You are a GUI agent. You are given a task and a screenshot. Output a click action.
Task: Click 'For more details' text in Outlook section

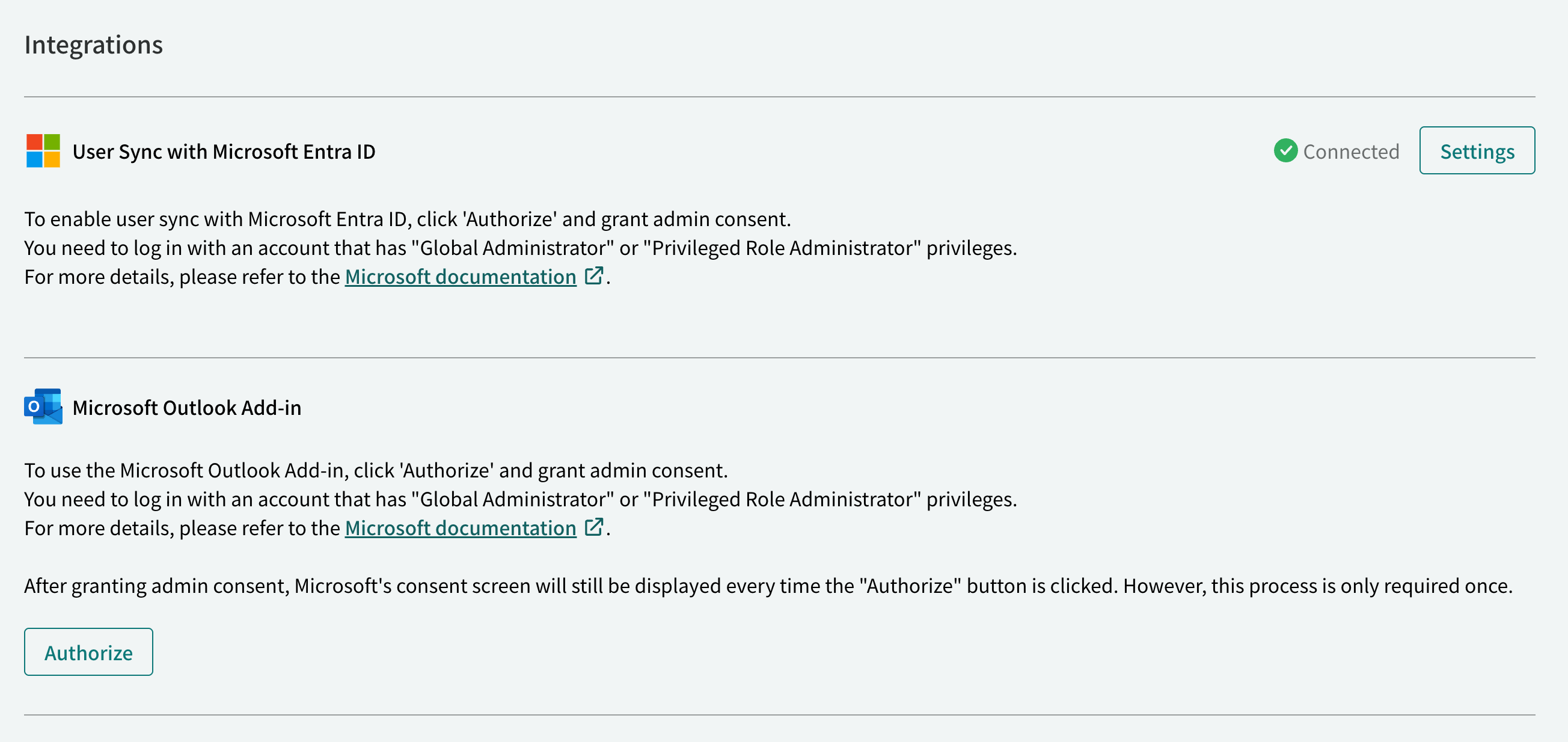[182, 529]
